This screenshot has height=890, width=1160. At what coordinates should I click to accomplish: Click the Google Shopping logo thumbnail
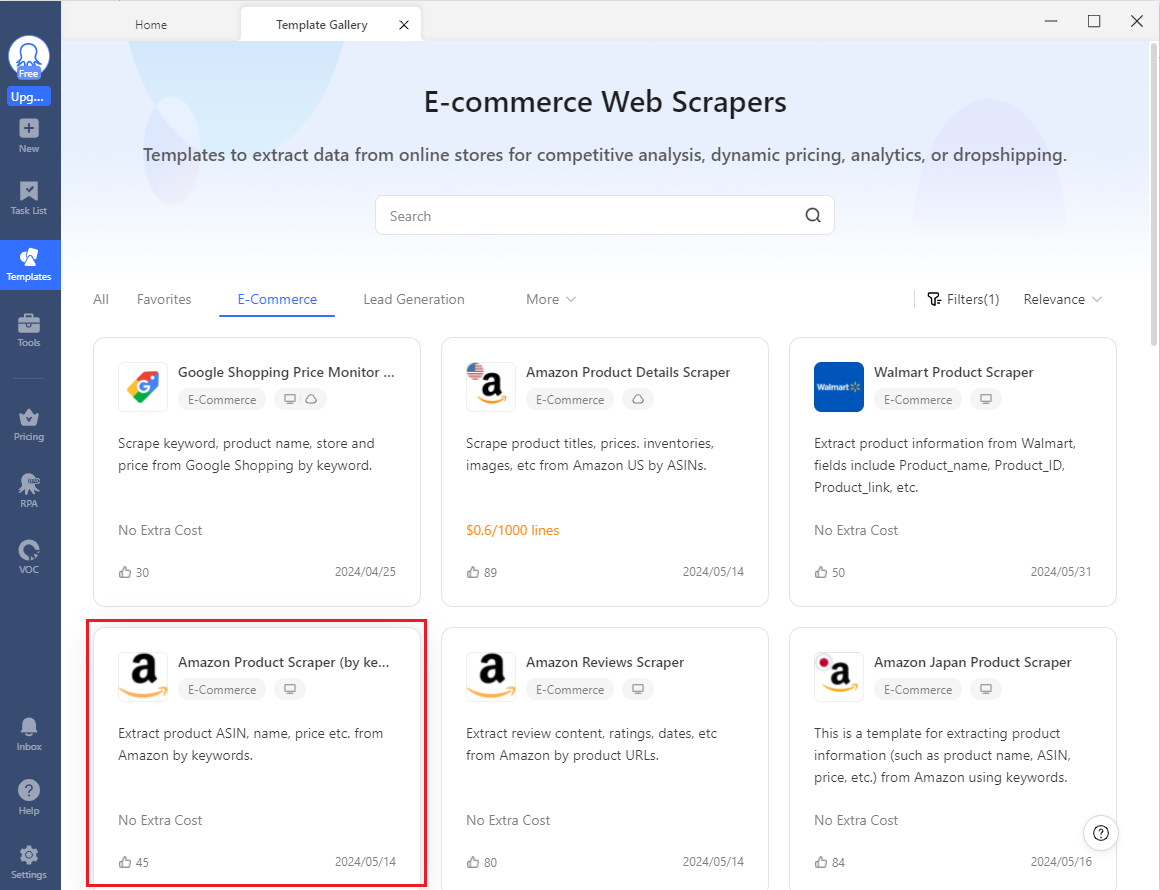click(143, 387)
